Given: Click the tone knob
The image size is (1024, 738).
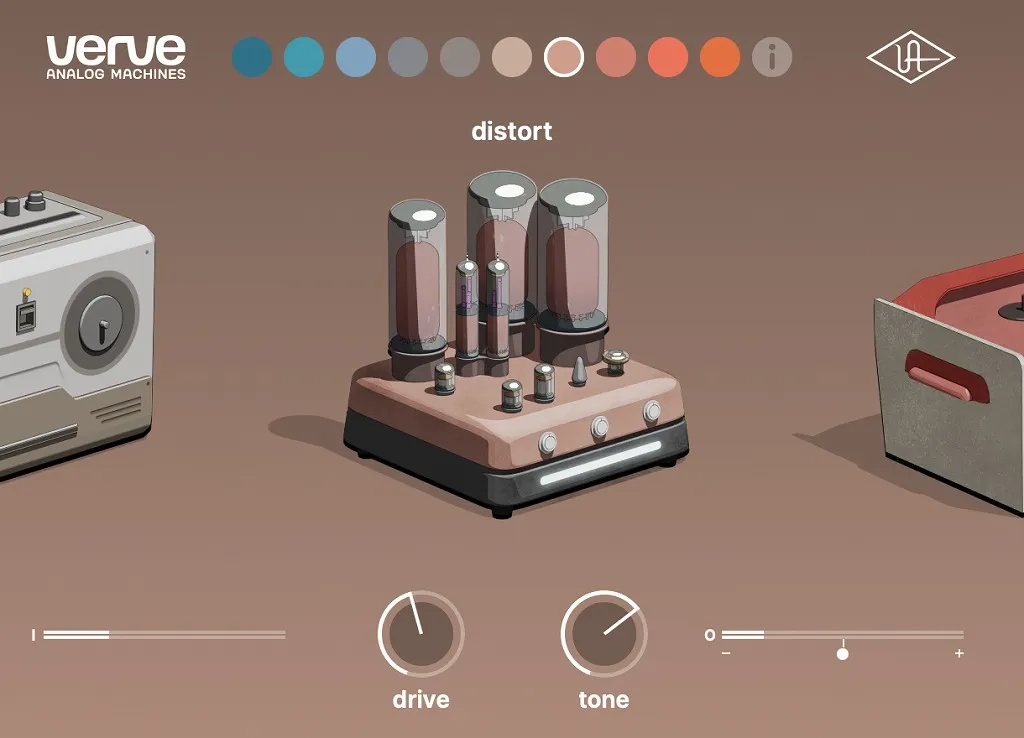Looking at the screenshot, I should pos(604,635).
